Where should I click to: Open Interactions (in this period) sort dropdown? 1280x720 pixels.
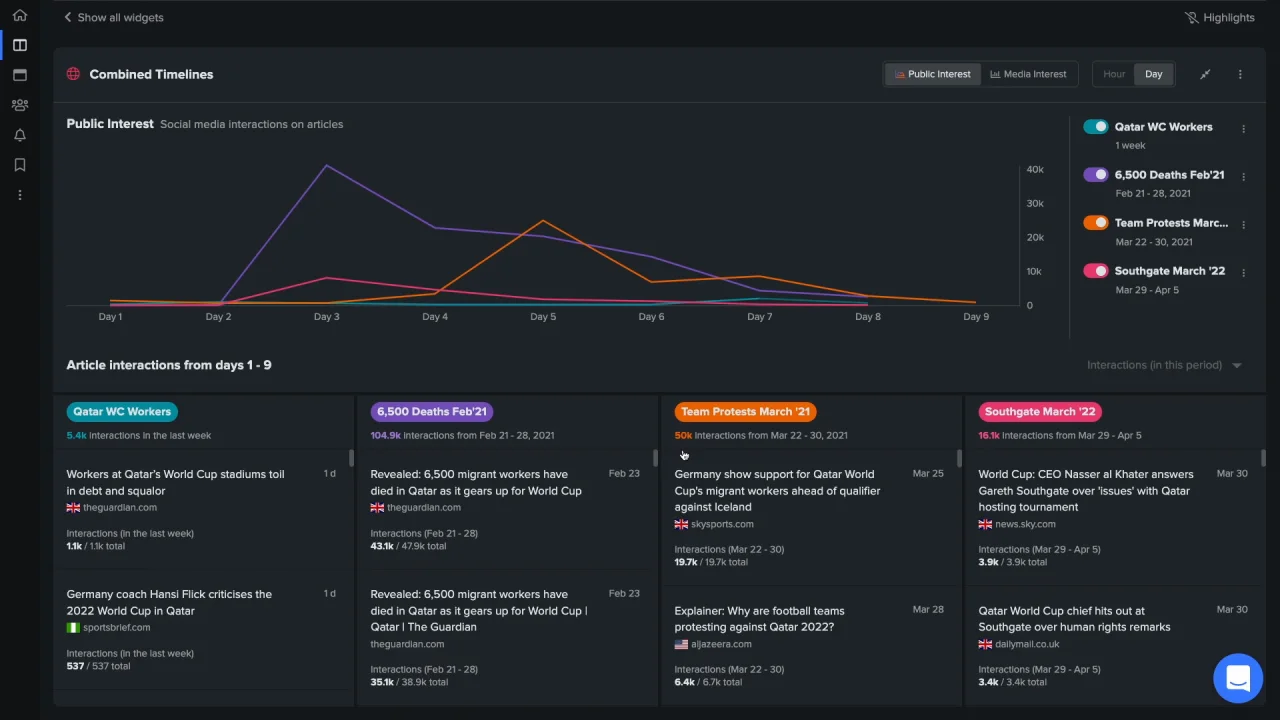(x=1165, y=365)
